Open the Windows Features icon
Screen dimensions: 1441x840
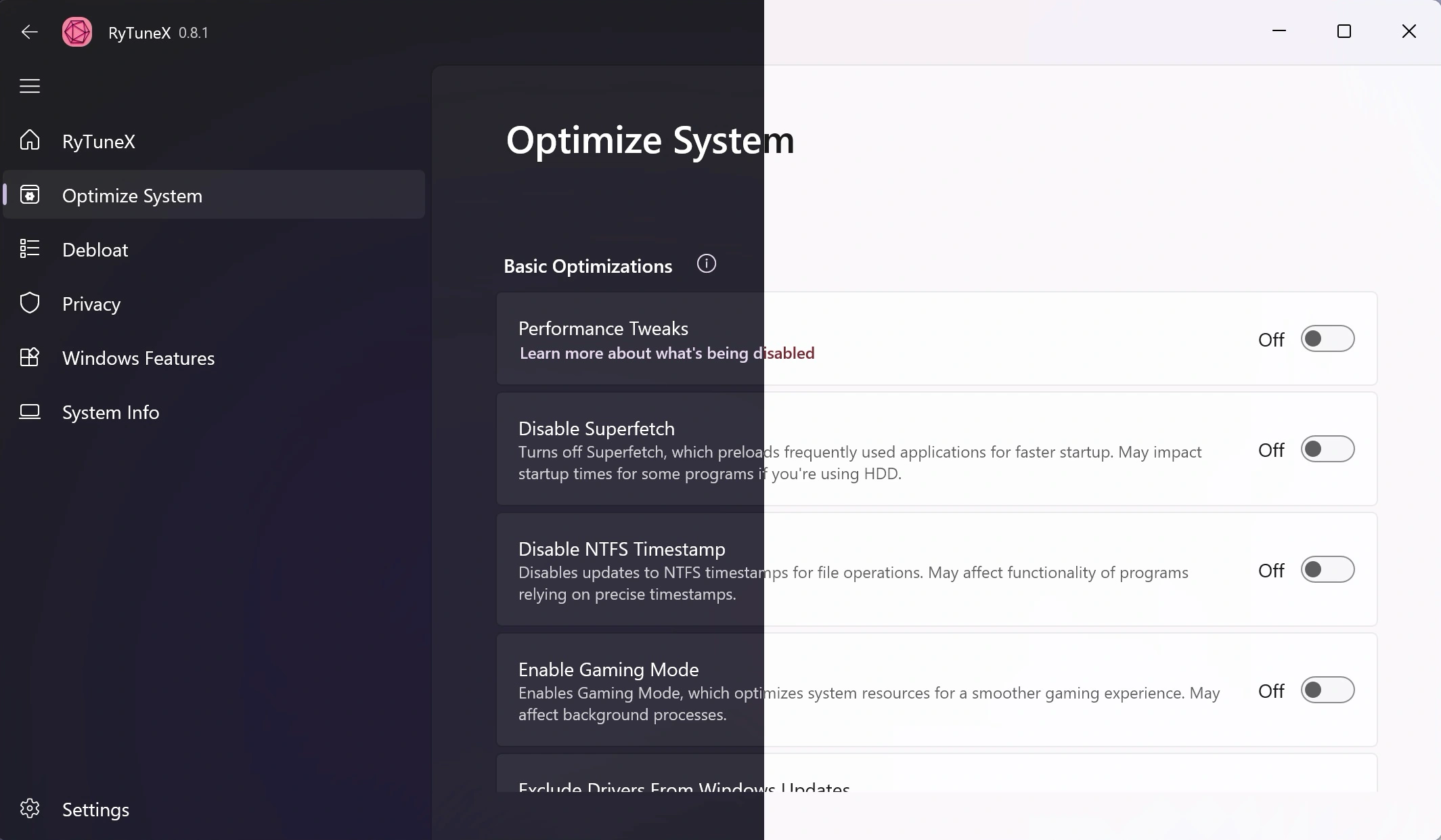30,357
